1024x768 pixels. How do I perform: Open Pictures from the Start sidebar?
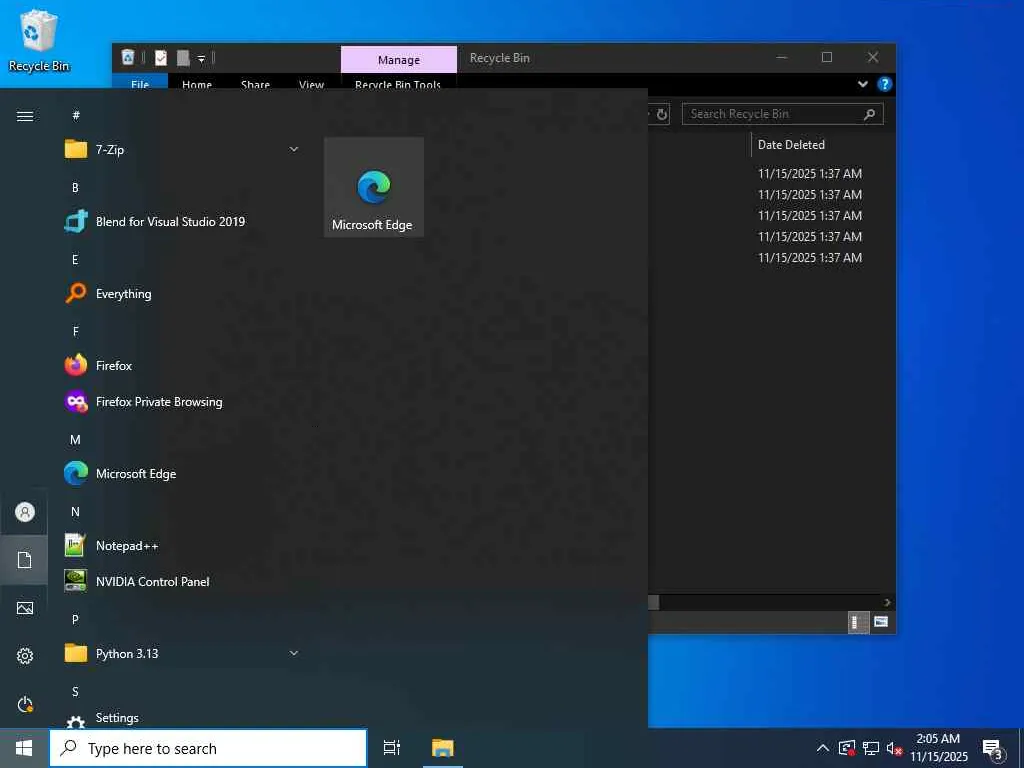click(x=25, y=608)
